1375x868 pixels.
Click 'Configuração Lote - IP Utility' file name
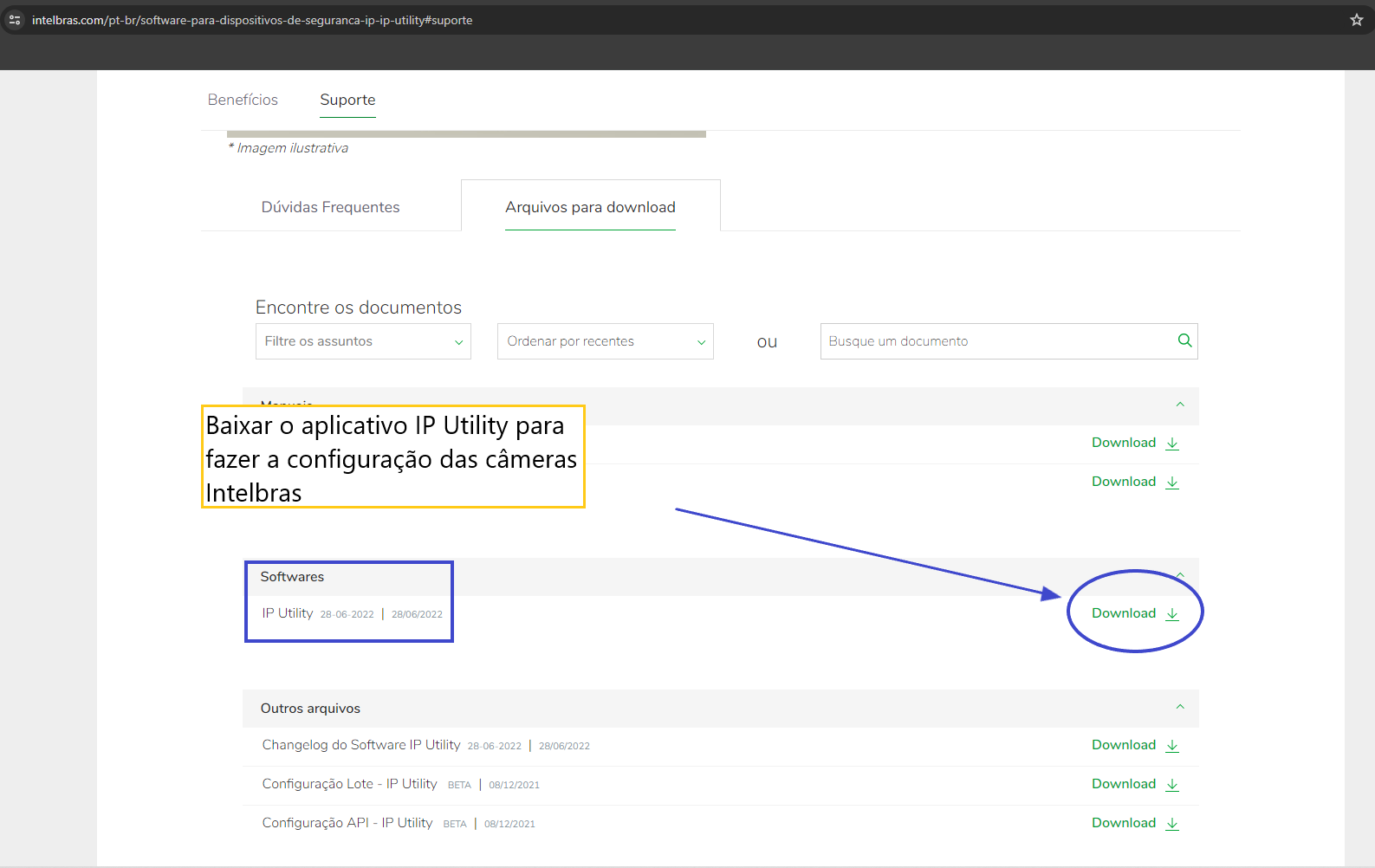pos(349,784)
